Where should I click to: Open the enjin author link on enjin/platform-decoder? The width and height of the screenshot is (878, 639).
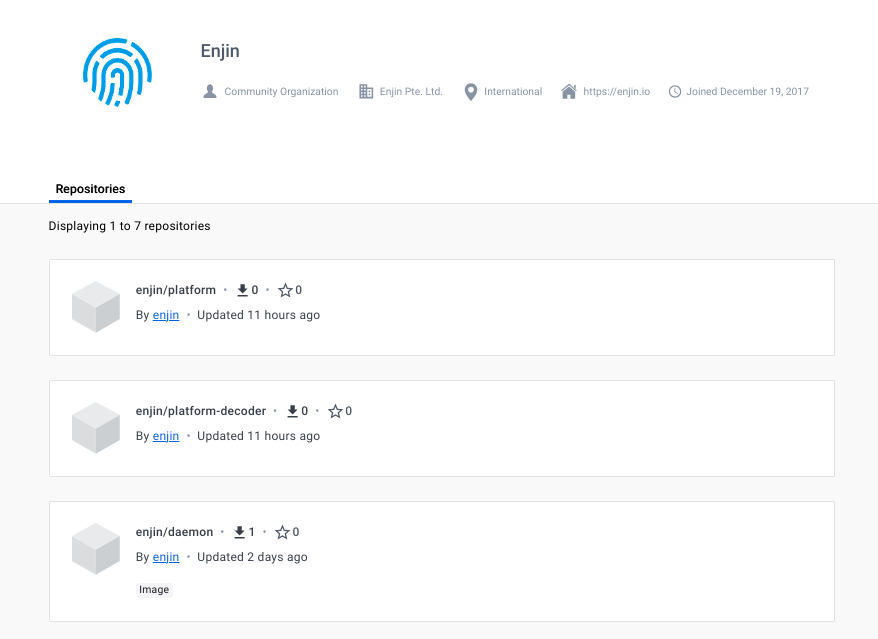tap(166, 436)
